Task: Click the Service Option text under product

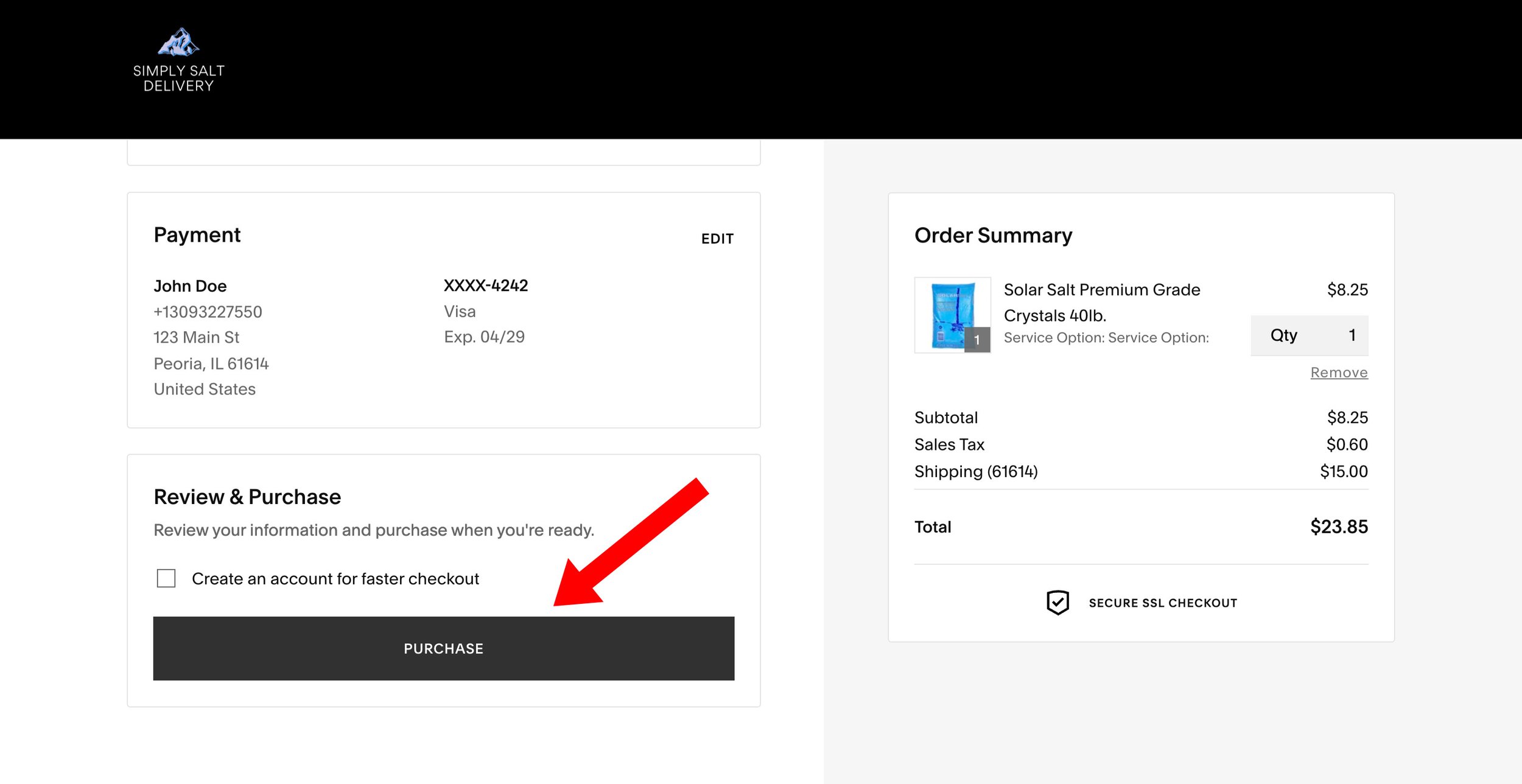Action: [1107, 337]
